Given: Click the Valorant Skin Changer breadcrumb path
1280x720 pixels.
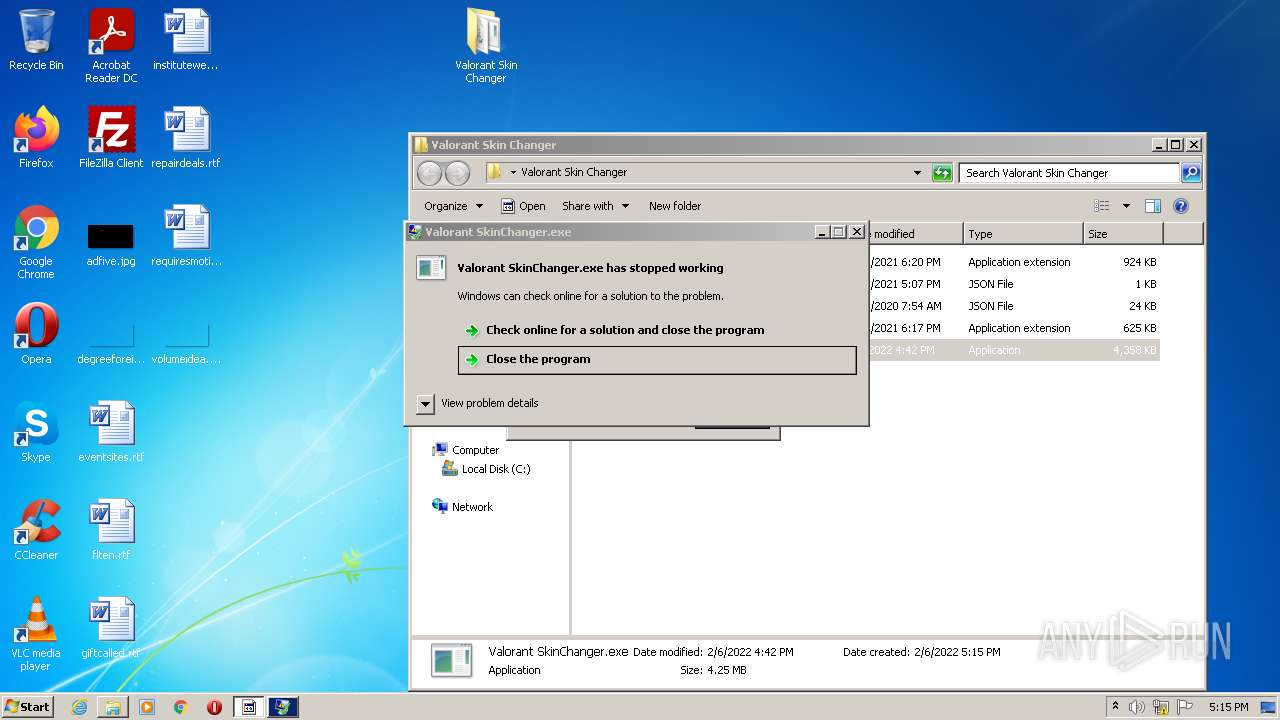Looking at the screenshot, I should [574, 172].
